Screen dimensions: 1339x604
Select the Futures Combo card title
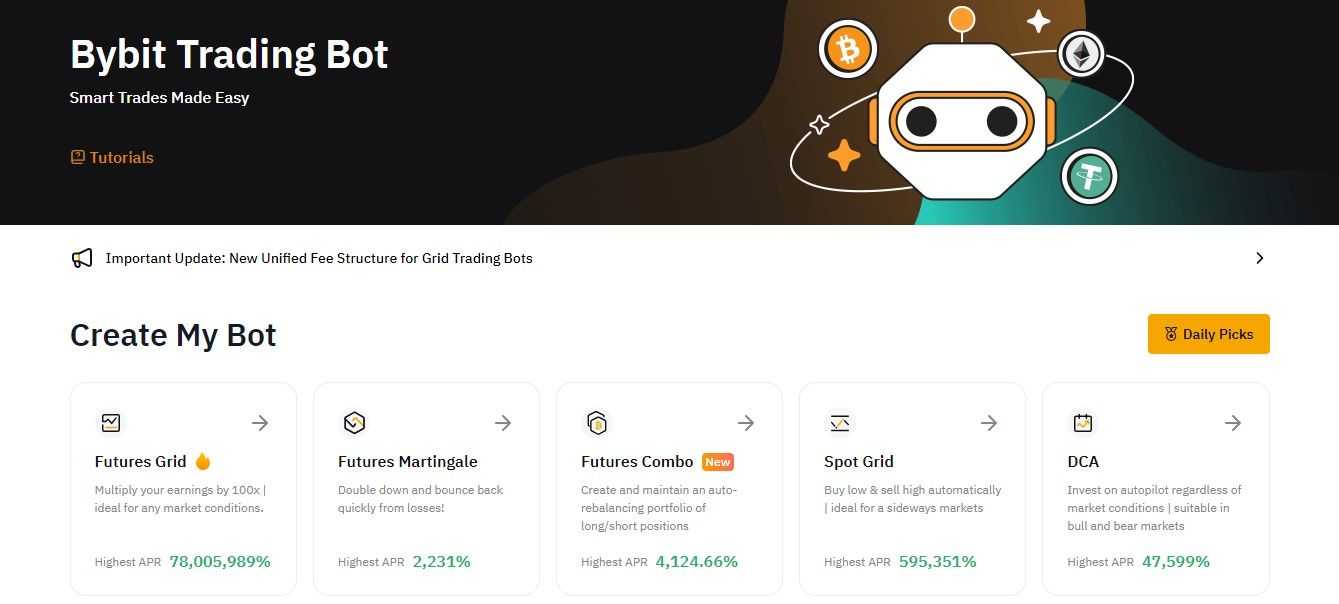[x=637, y=461]
